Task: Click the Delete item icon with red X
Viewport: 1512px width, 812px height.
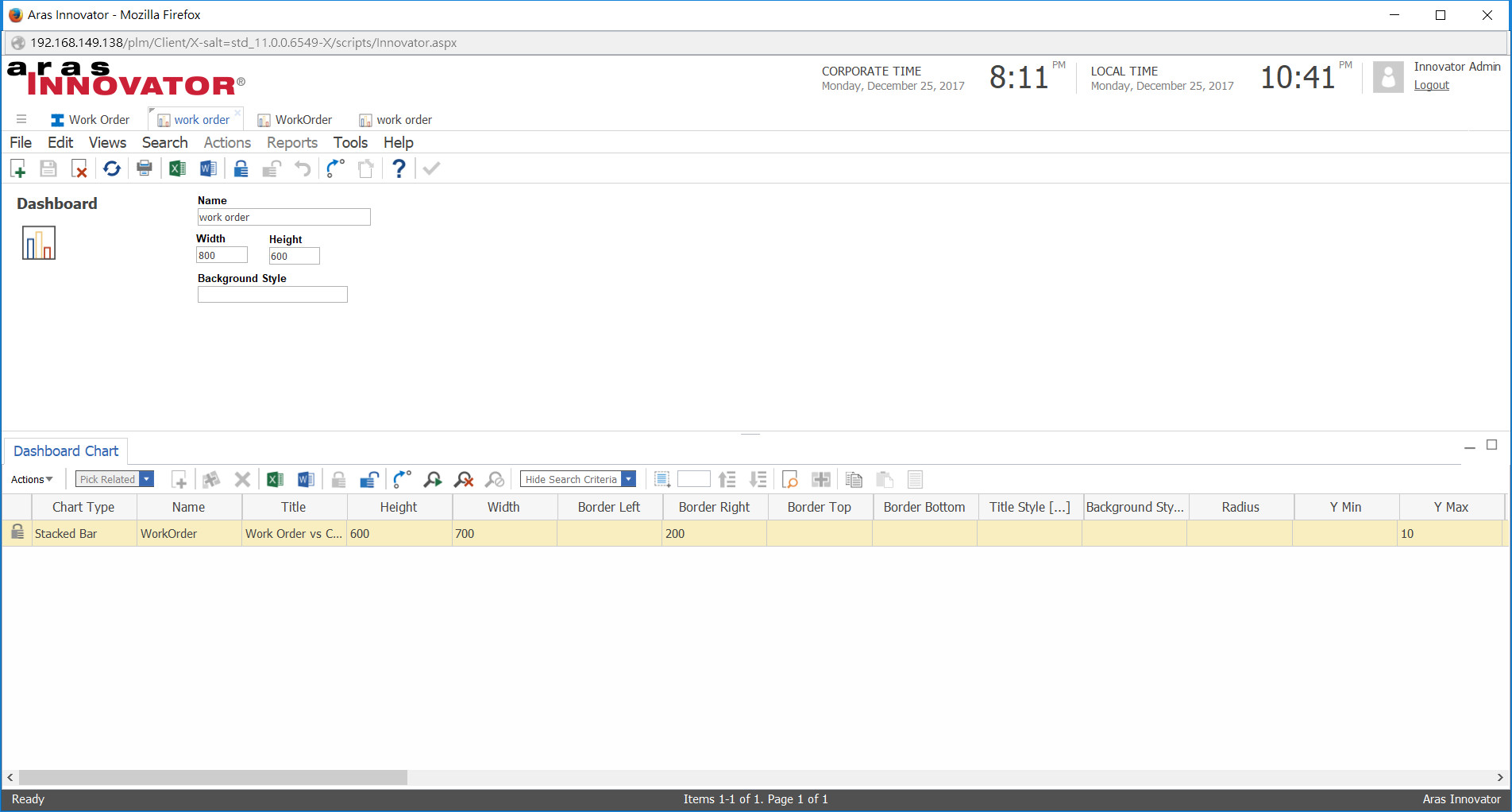Action: (x=79, y=168)
